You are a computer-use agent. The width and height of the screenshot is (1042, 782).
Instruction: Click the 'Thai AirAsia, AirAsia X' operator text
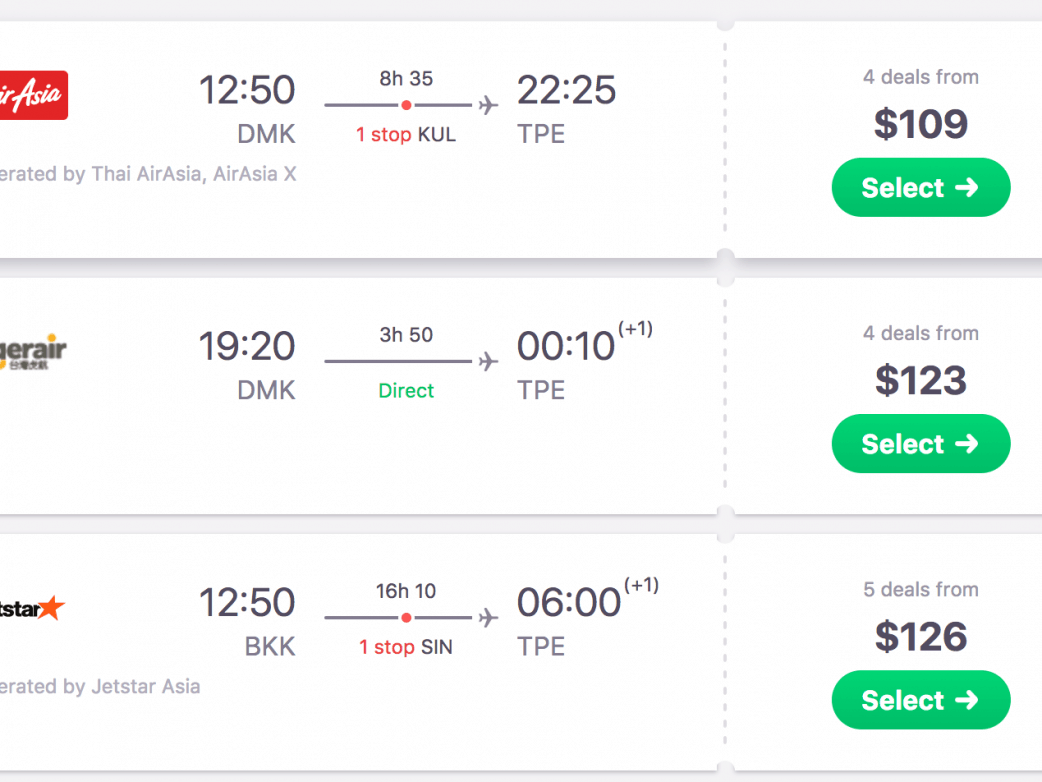point(194,174)
